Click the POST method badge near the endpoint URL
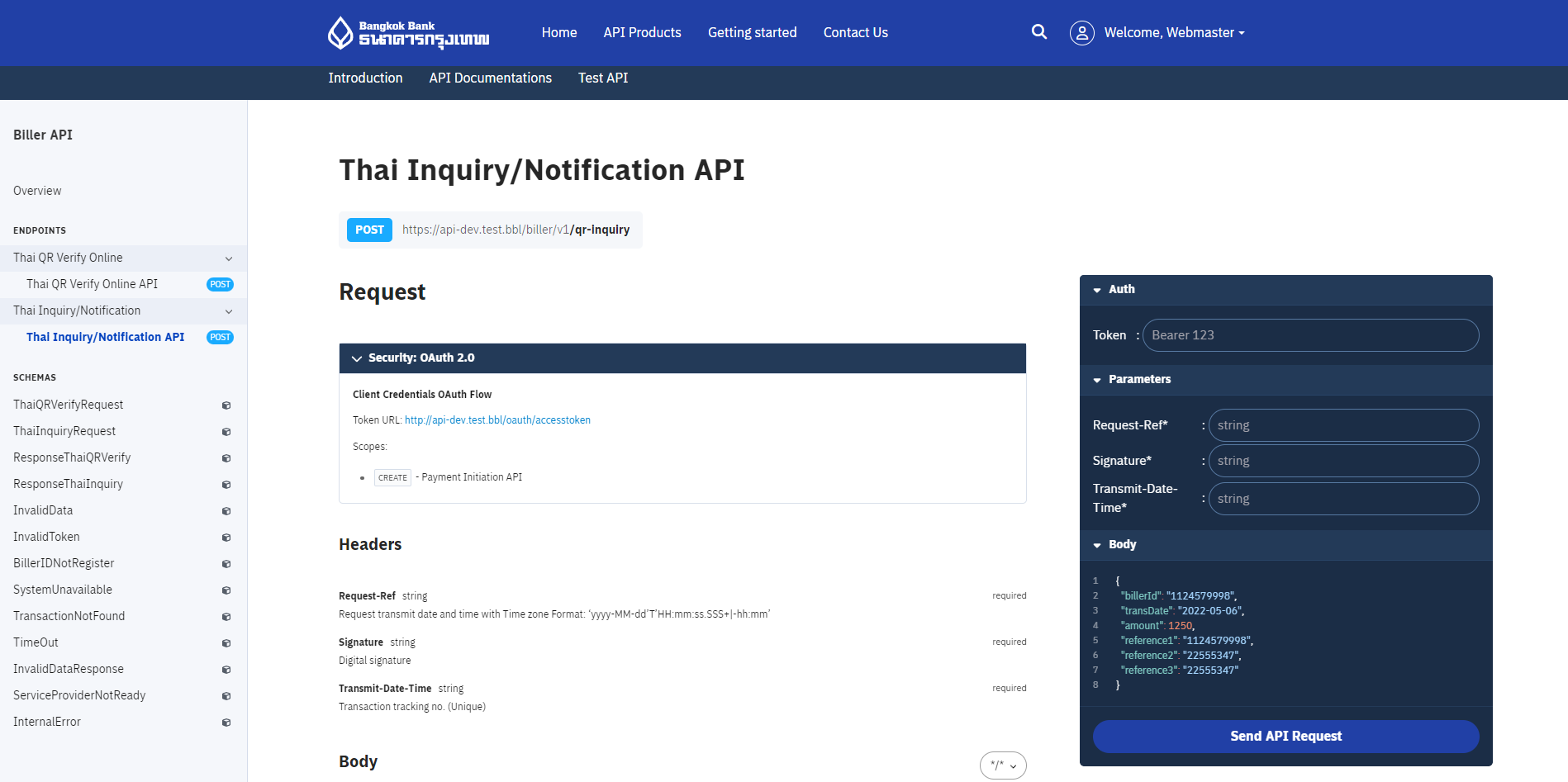Image resolution: width=1568 pixels, height=782 pixels. tap(369, 230)
